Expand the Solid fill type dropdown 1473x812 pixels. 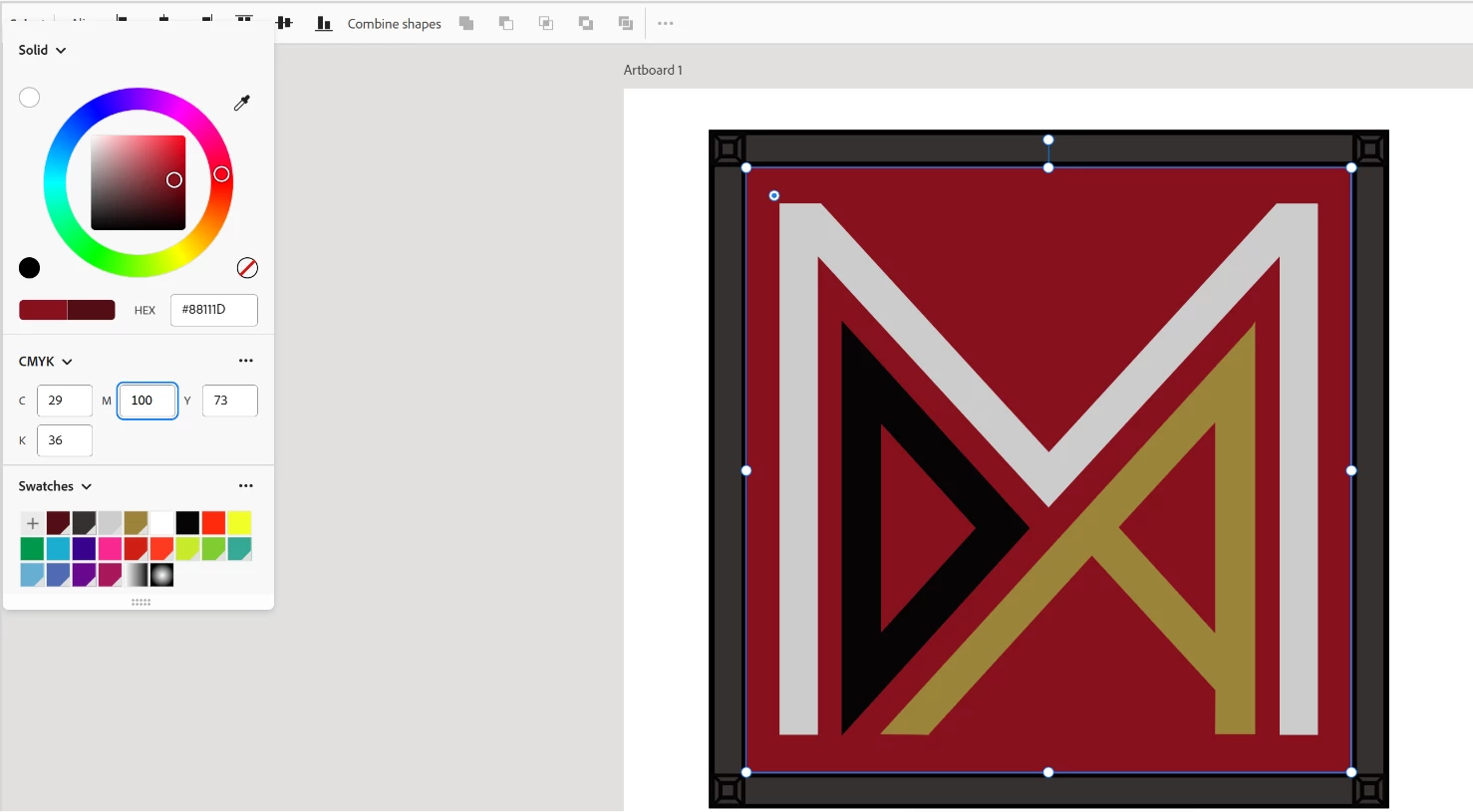(x=43, y=50)
